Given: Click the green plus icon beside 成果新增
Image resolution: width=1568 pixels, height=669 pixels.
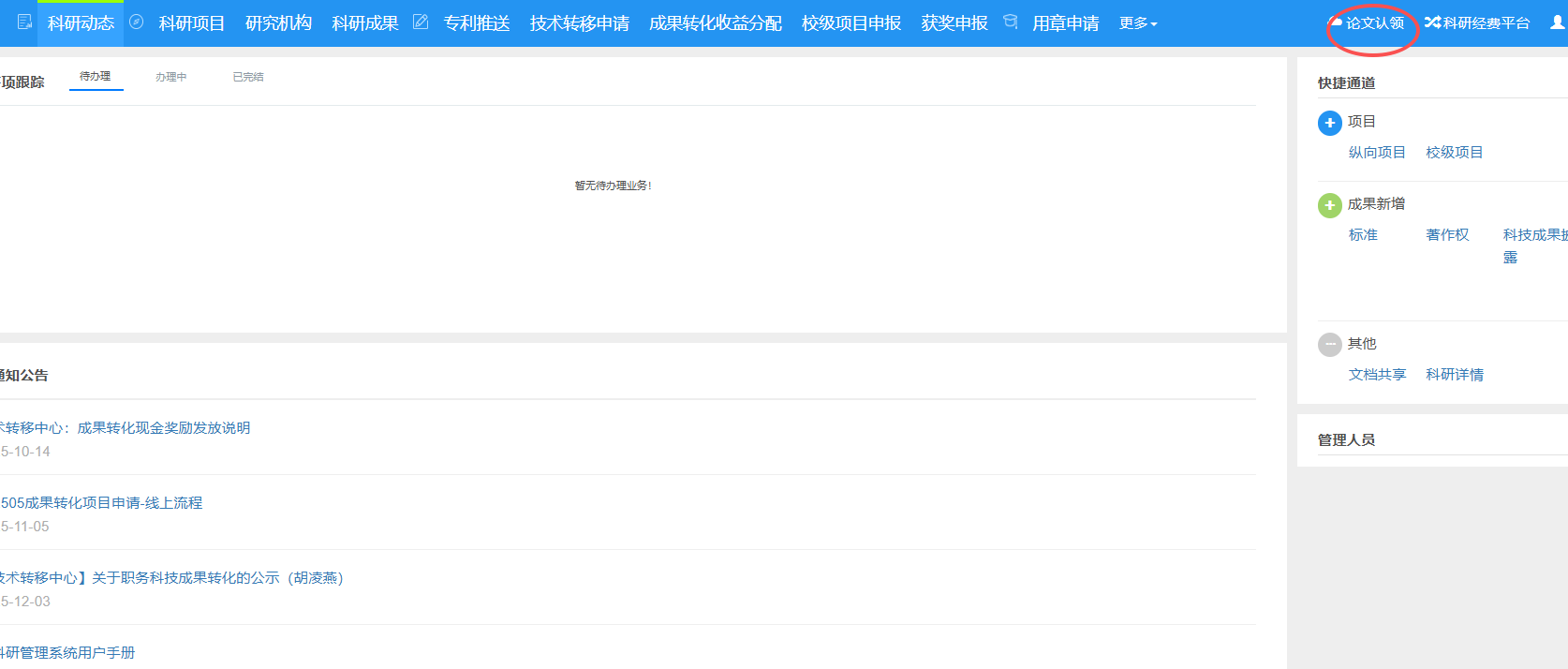Looking at the screenshot, I should pyautogui.click(x=1329, y=205).
